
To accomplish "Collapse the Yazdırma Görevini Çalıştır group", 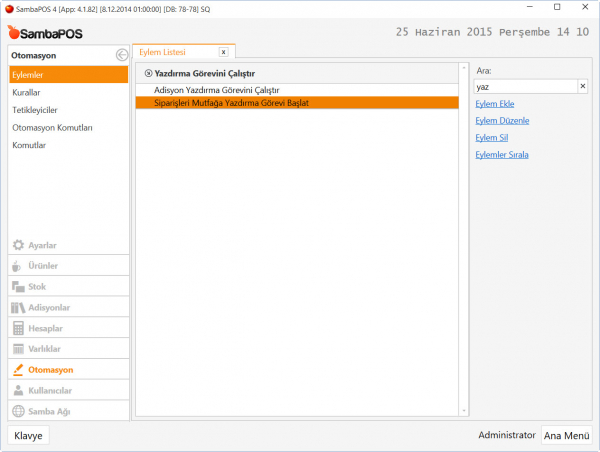I will click(148, 73).
